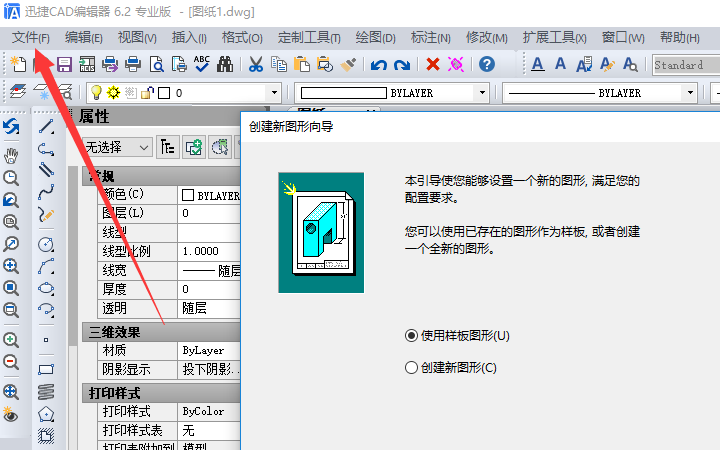Select the Helix spring tool

tap(46, 392)
